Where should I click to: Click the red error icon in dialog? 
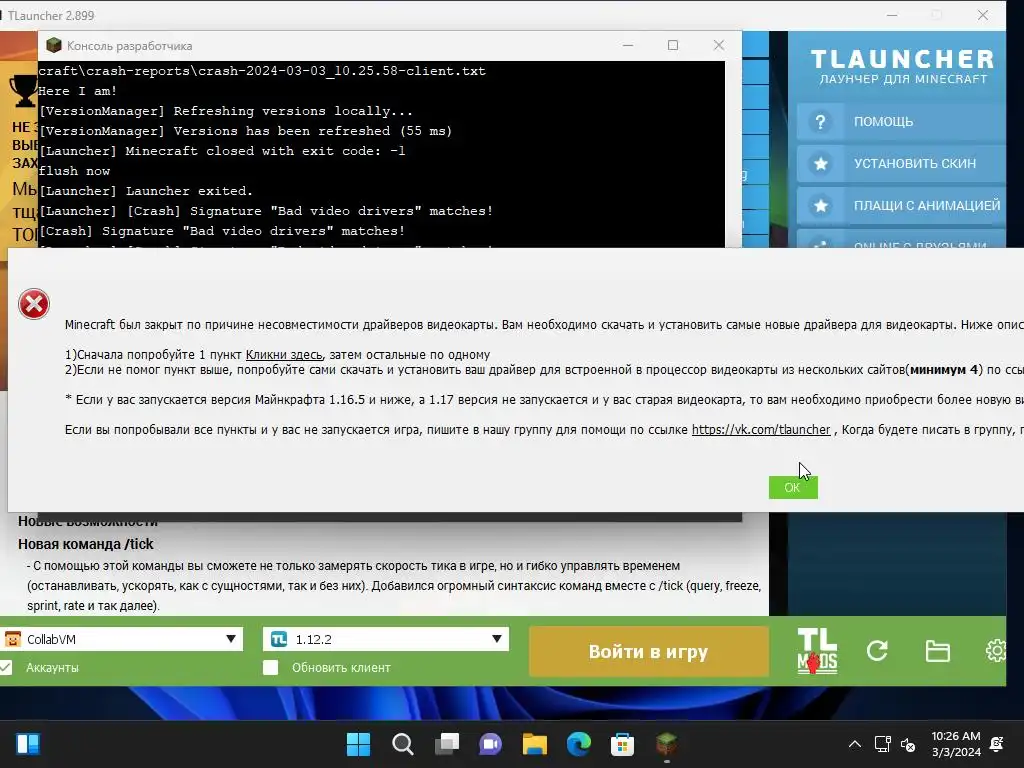coord(34,304)
